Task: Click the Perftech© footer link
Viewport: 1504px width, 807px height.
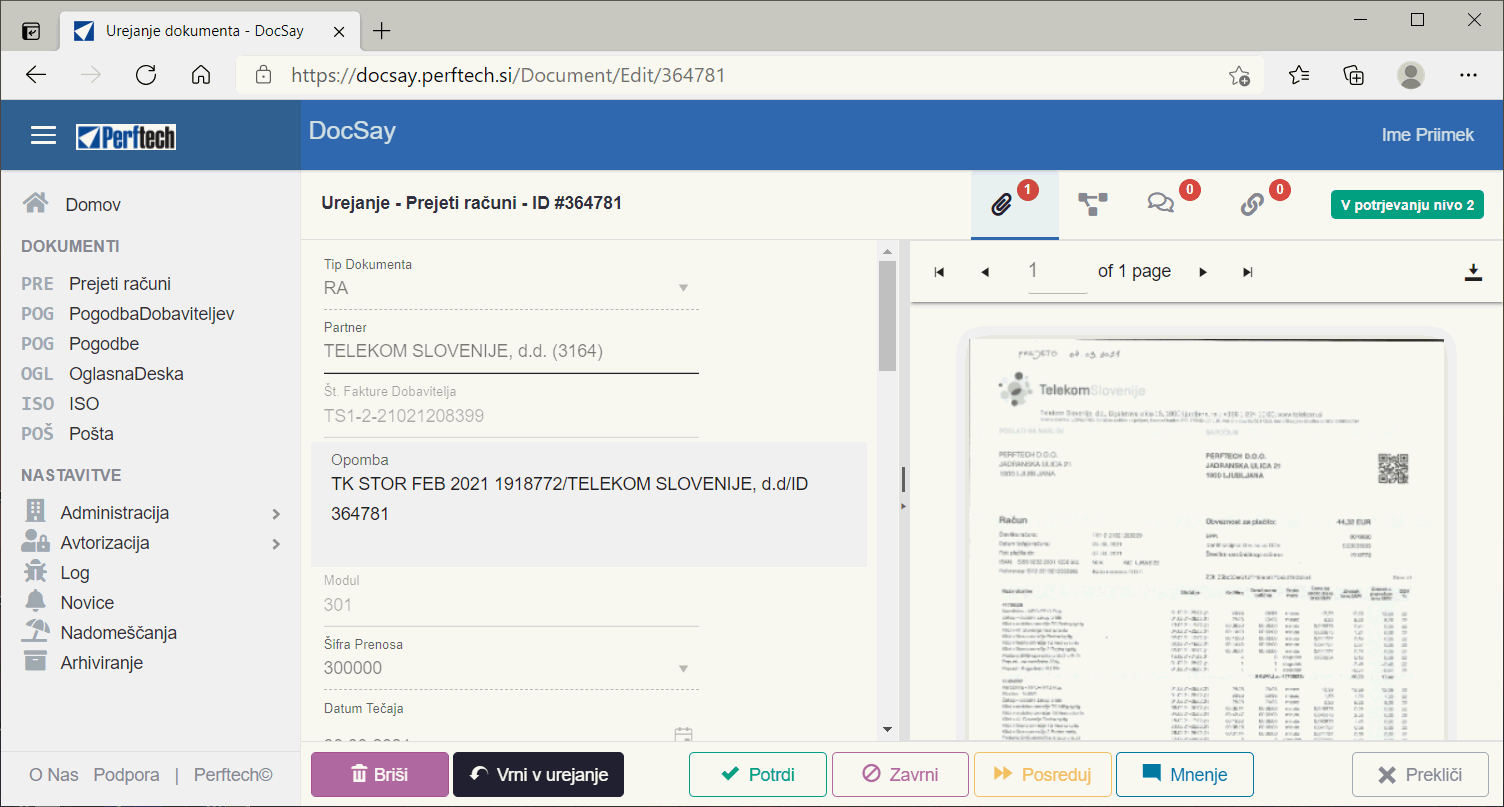Action: [x=233, y=775]
